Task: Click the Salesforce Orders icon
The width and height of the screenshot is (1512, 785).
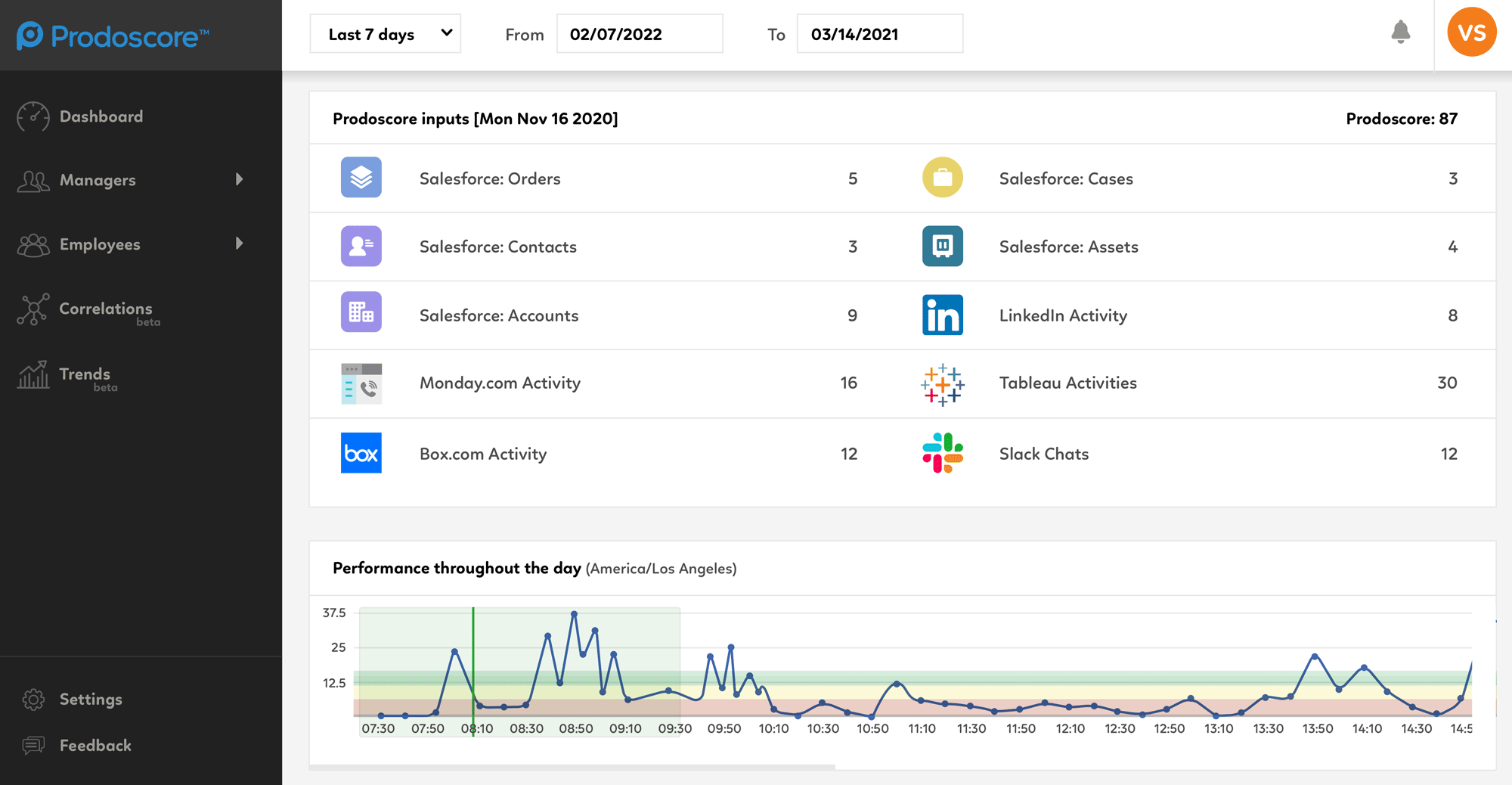Action: (361, 178)
